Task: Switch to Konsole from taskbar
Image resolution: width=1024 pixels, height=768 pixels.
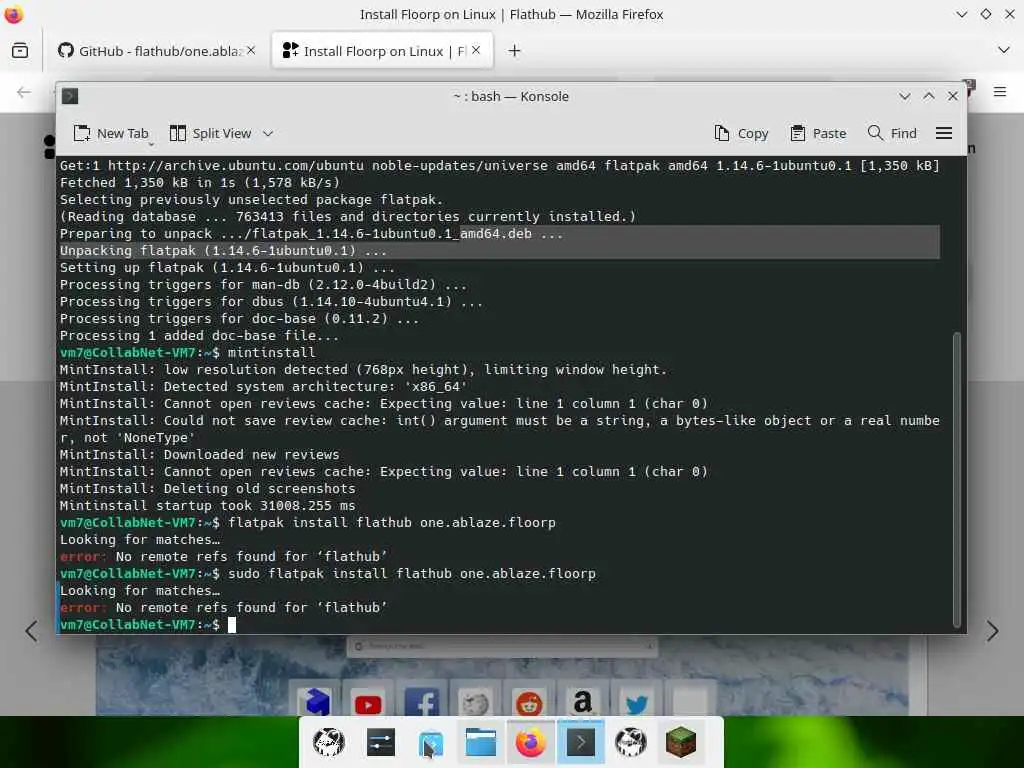Action: (x=581, y=743)
